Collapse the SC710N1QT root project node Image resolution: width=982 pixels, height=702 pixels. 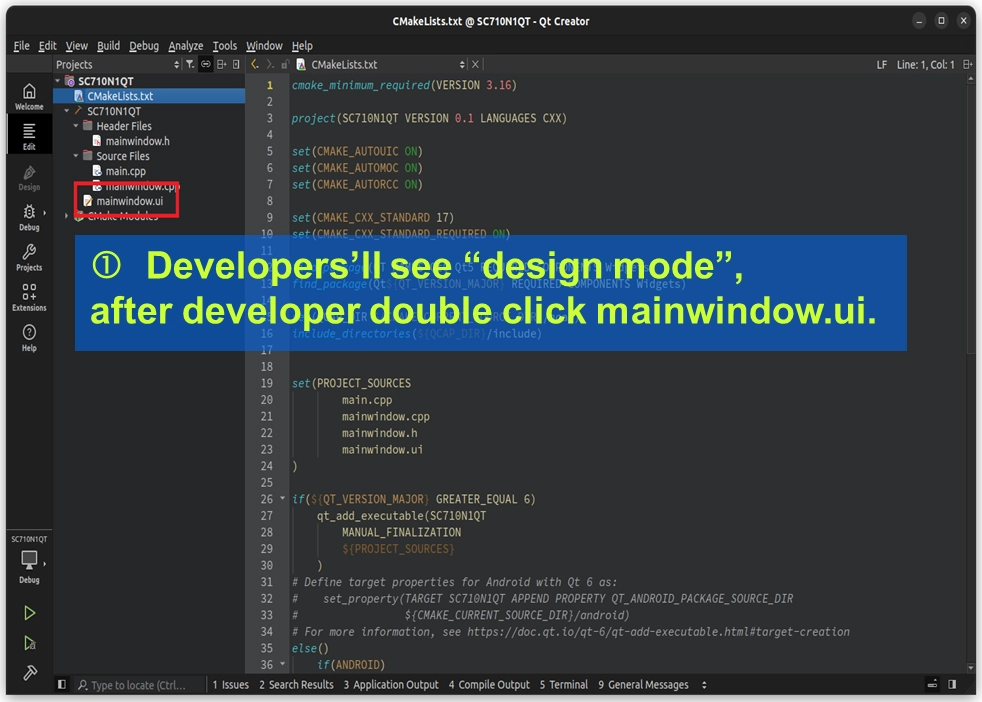pyautogui.click(x=58, y=81)
